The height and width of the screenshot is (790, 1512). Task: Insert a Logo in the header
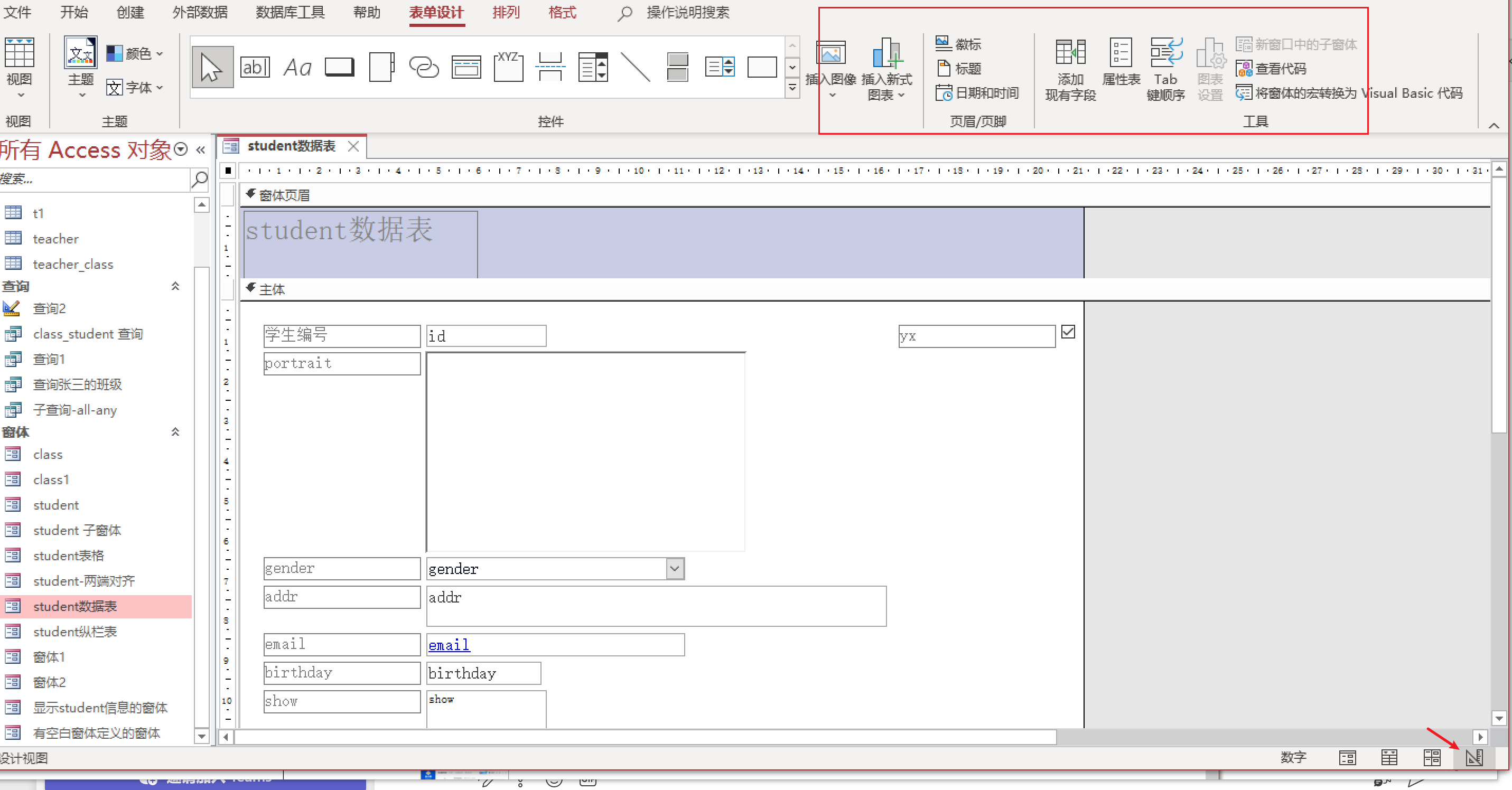(x=958, y=44)
